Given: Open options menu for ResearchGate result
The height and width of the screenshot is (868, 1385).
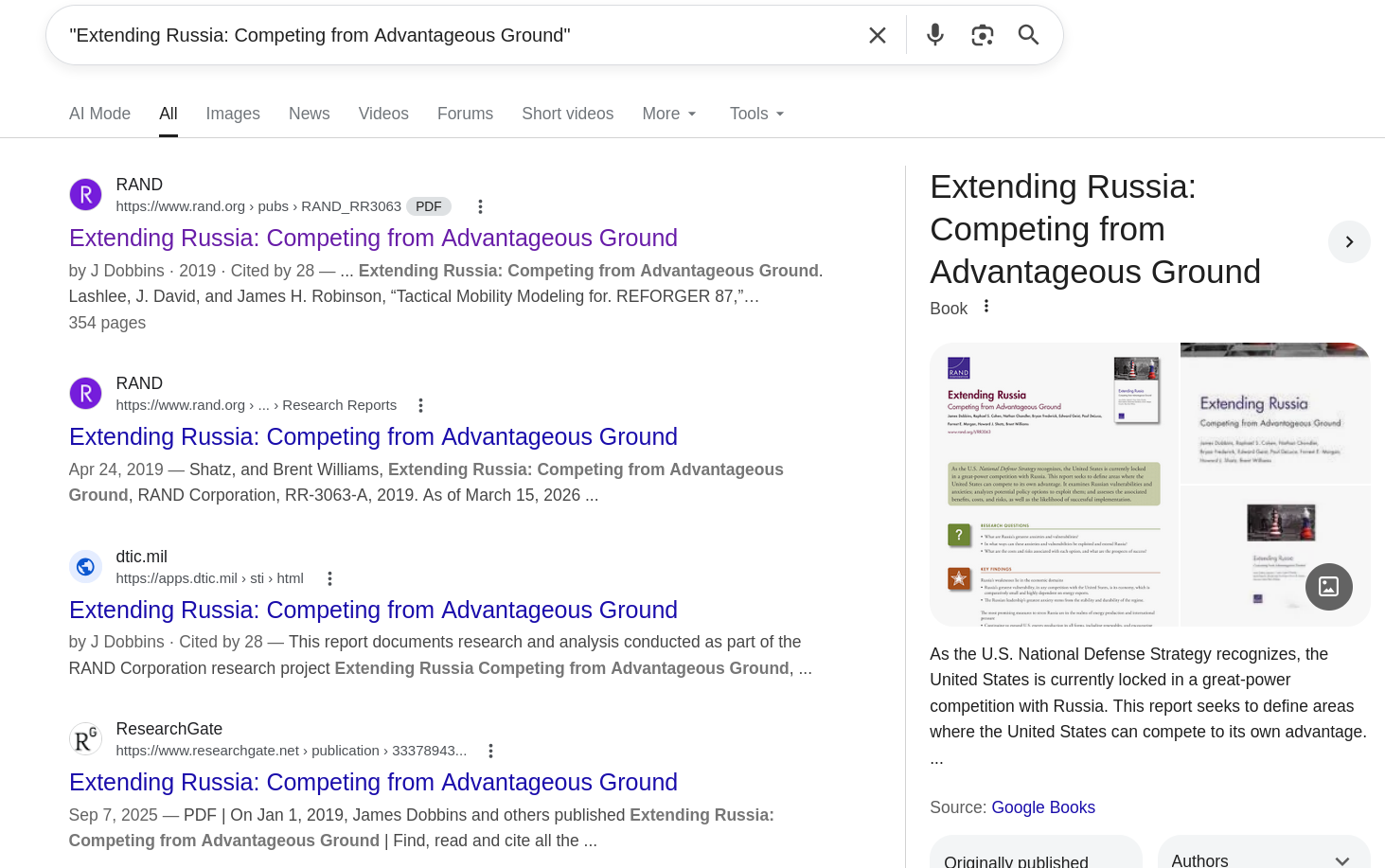Looking at the screenshot, I should (490, 751).
